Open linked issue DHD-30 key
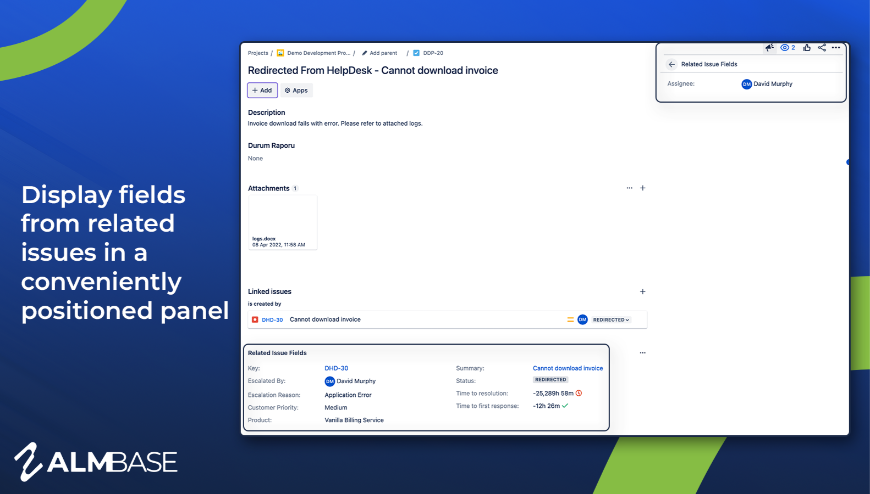The image size is (870, 494). (272, 320)
